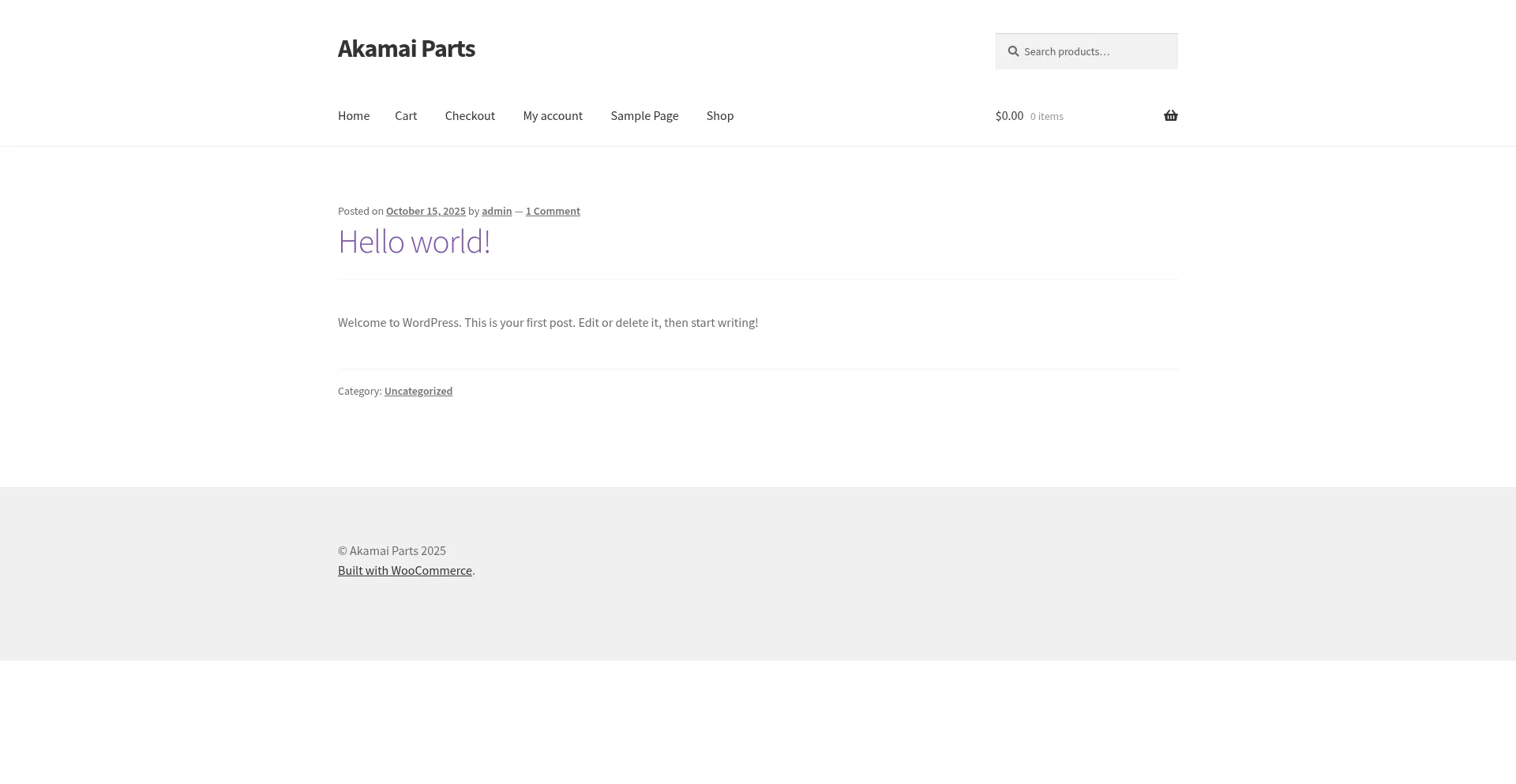Click the Welcome to WordPress paragraph
The height and width of the screenshot is (784, 1516).
tap(547, 323)
